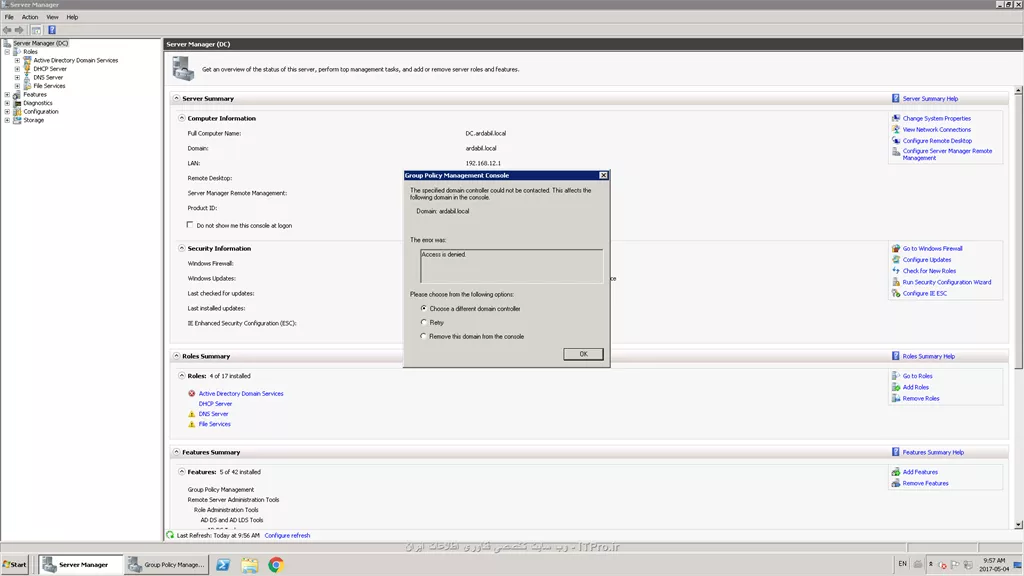Image resolution: width=1024 pixels, height=576 pixels.
Task: Open the Help menu
Action: (72, 17)
